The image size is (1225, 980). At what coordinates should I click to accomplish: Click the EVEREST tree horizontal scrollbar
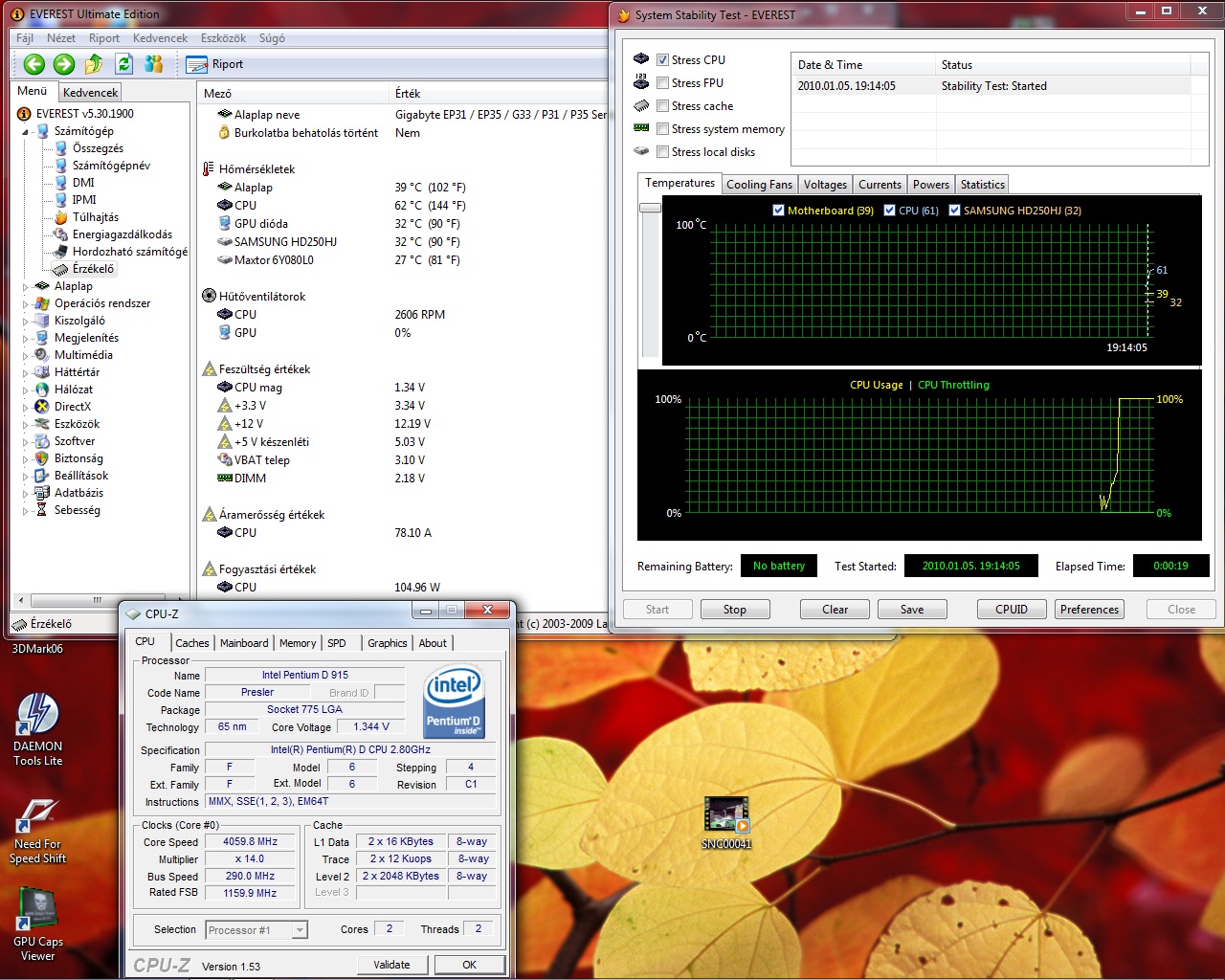(98, 600)
